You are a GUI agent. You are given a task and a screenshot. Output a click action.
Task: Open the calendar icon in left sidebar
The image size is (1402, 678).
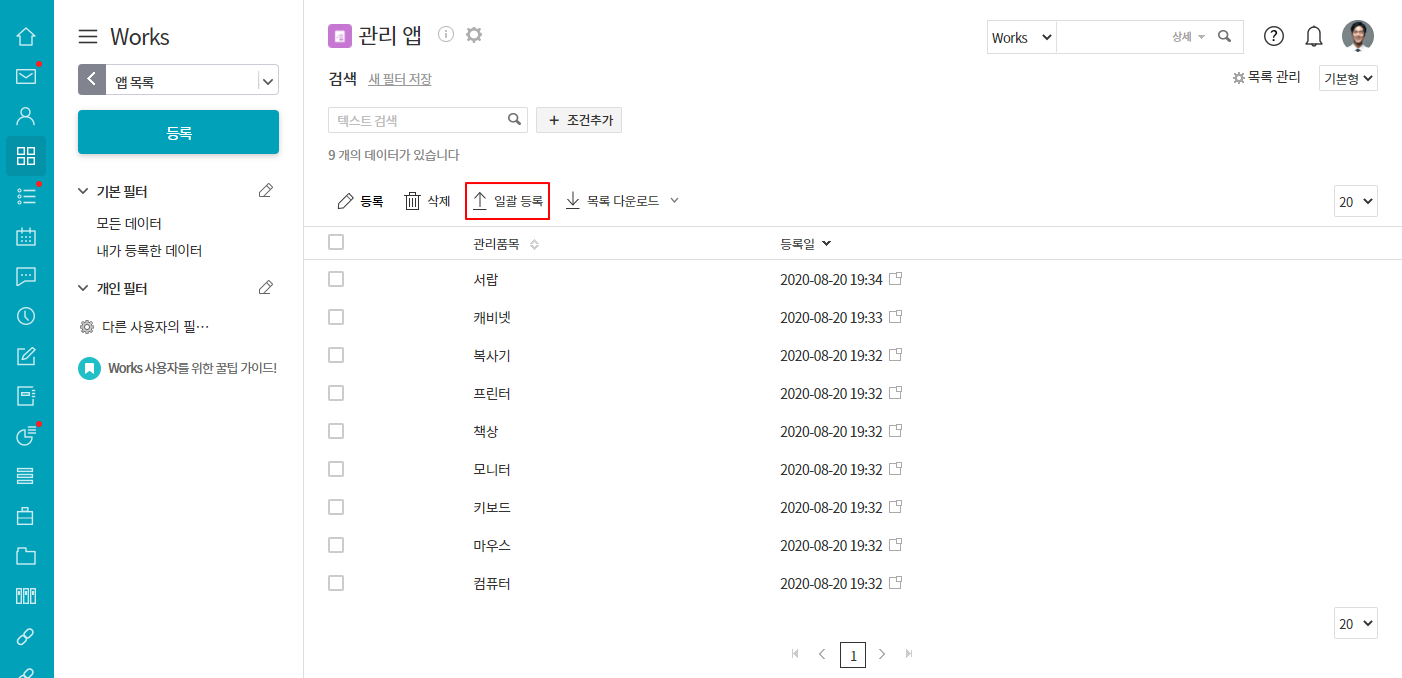click(x=26, y=236)
